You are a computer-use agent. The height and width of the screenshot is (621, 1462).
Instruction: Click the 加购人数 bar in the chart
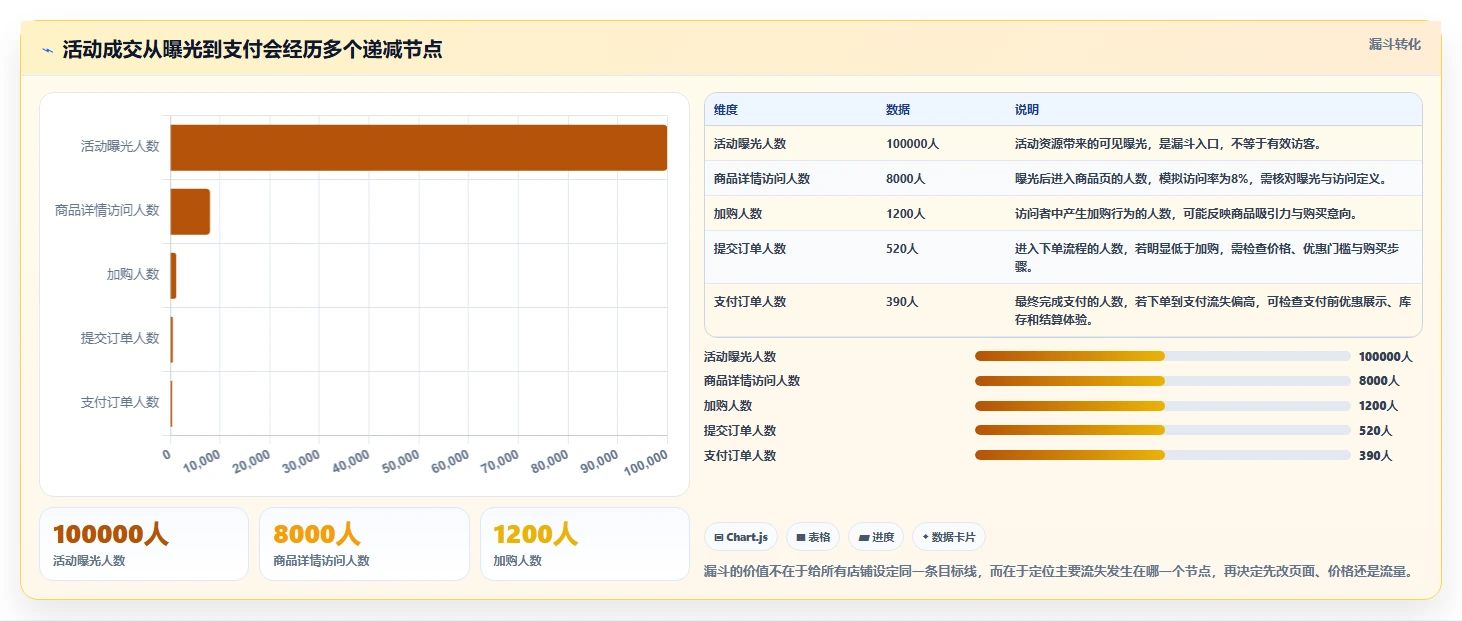(x=173, y=275)
